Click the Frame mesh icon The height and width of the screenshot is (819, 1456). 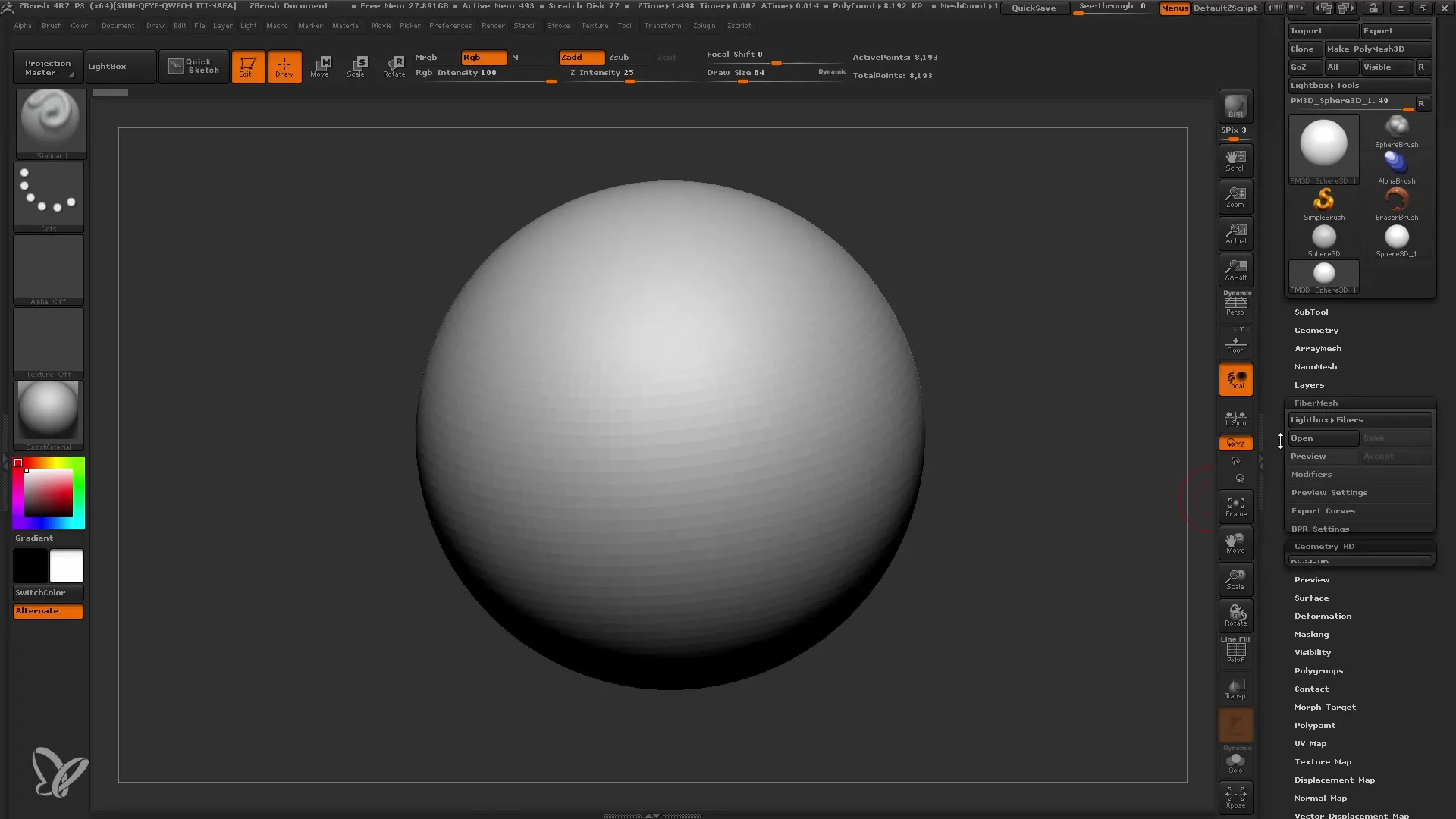pyautogui.click(x=1235, y=507)
